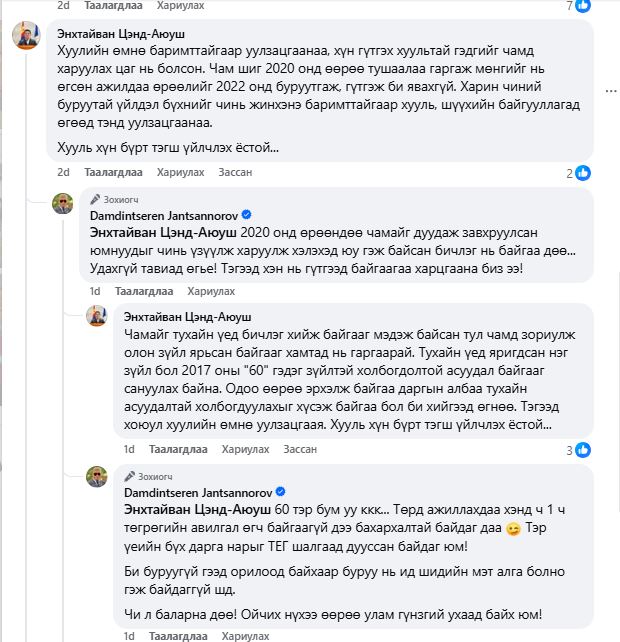Click the like reaction icon showing 3

(582, 450)
